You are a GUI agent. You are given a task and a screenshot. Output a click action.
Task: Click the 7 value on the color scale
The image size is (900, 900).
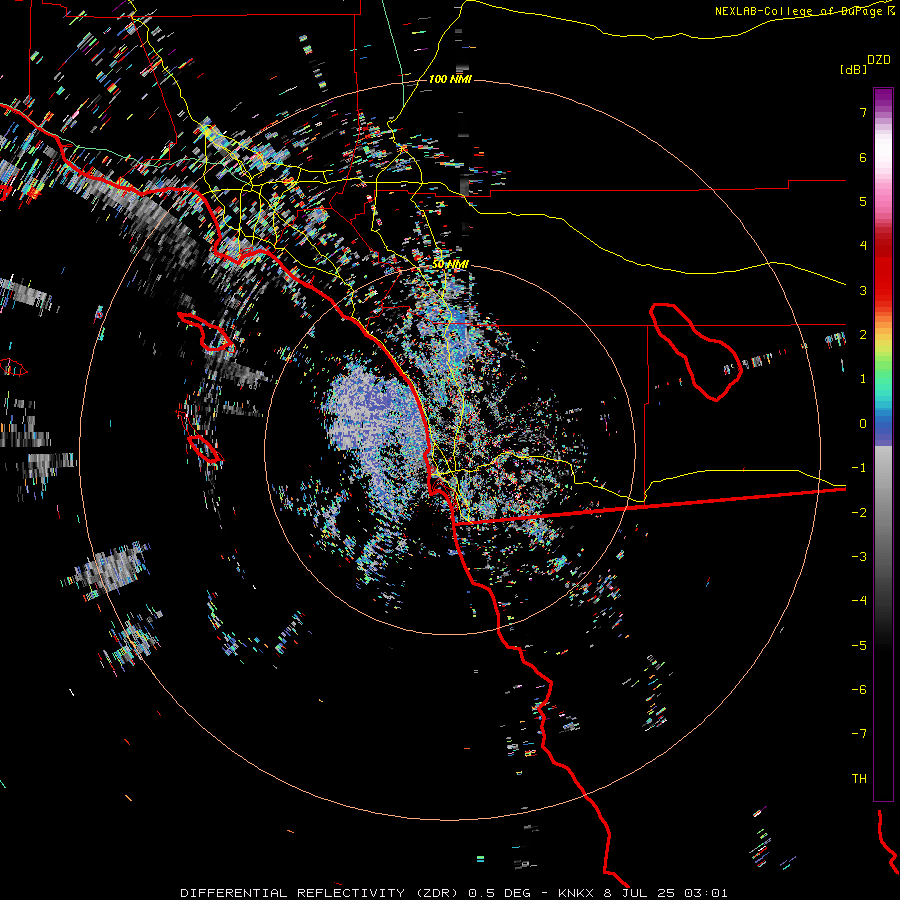coord(863,112)
